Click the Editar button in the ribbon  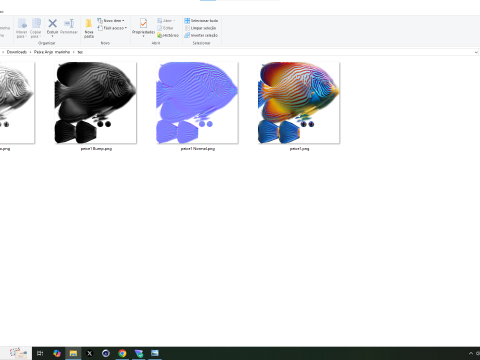pyautogui.click(x=165, y=28)
